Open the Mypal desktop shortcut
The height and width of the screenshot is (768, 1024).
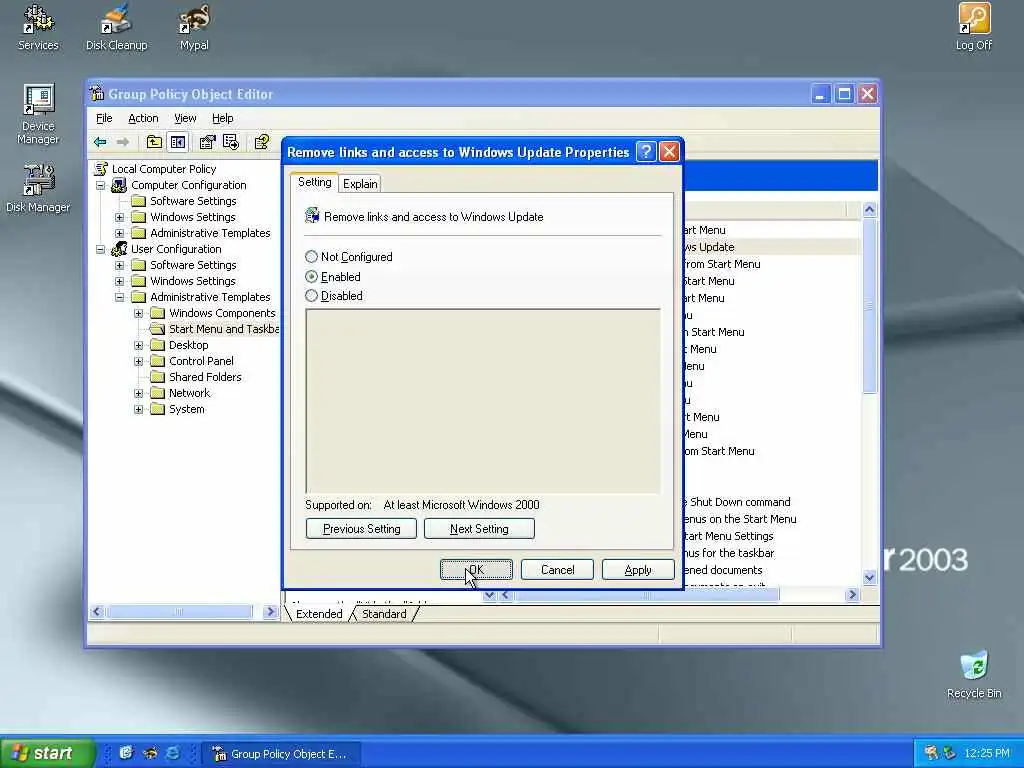click(x=194, y=28)
